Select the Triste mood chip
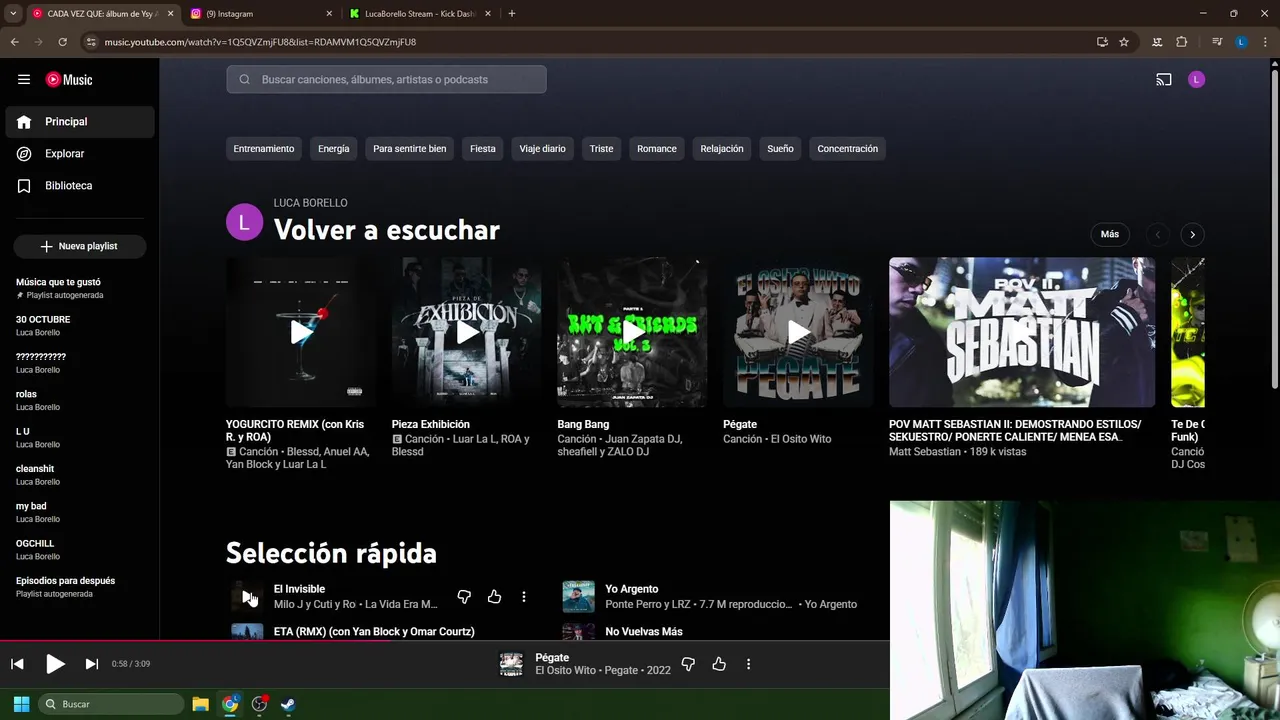This screenshot has height=720, width=1280. [601, 149]
